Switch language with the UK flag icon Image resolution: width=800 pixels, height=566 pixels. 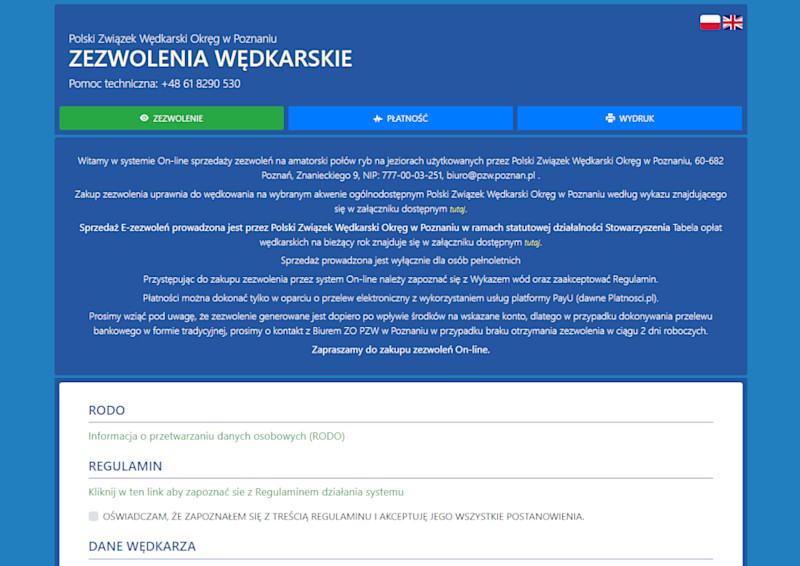pos(733,22)
